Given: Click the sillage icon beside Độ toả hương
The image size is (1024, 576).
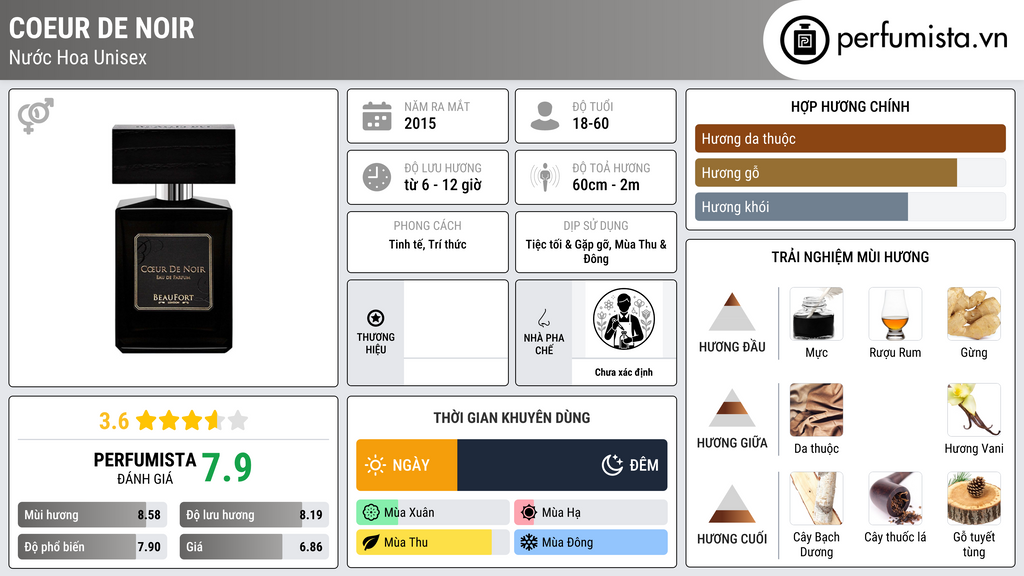Looking at the screenshot, I should coord(545,177).
